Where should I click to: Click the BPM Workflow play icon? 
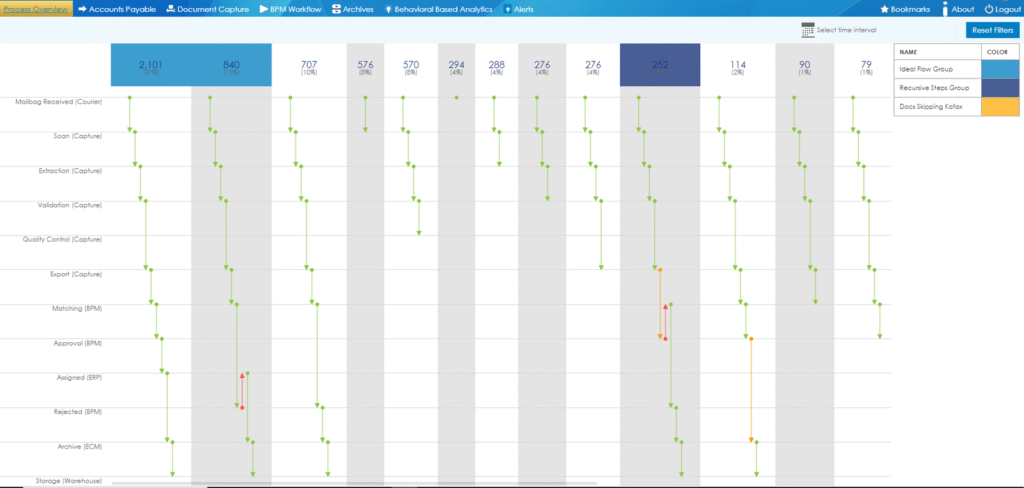264,9
